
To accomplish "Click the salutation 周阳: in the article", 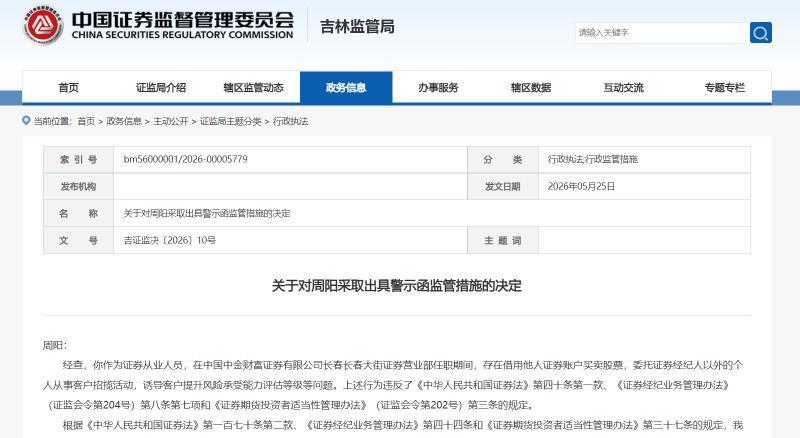I will [55, 346].
